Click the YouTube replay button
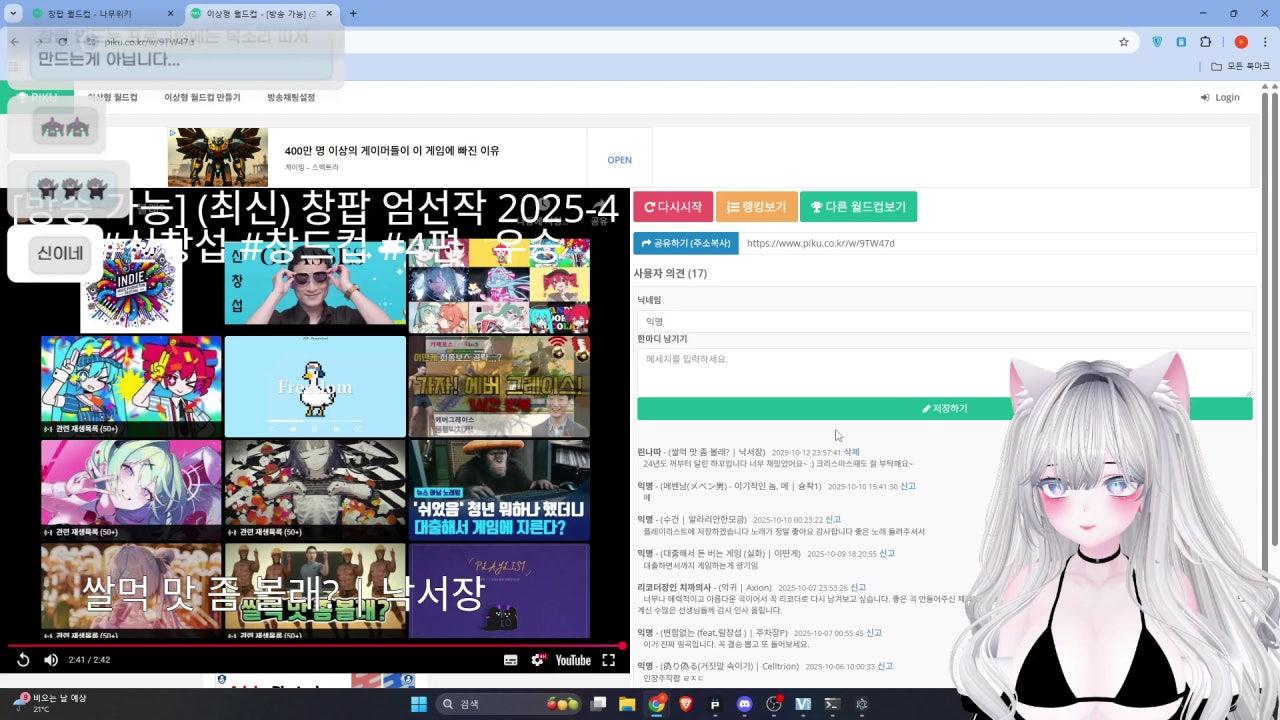 click(23, 660)
